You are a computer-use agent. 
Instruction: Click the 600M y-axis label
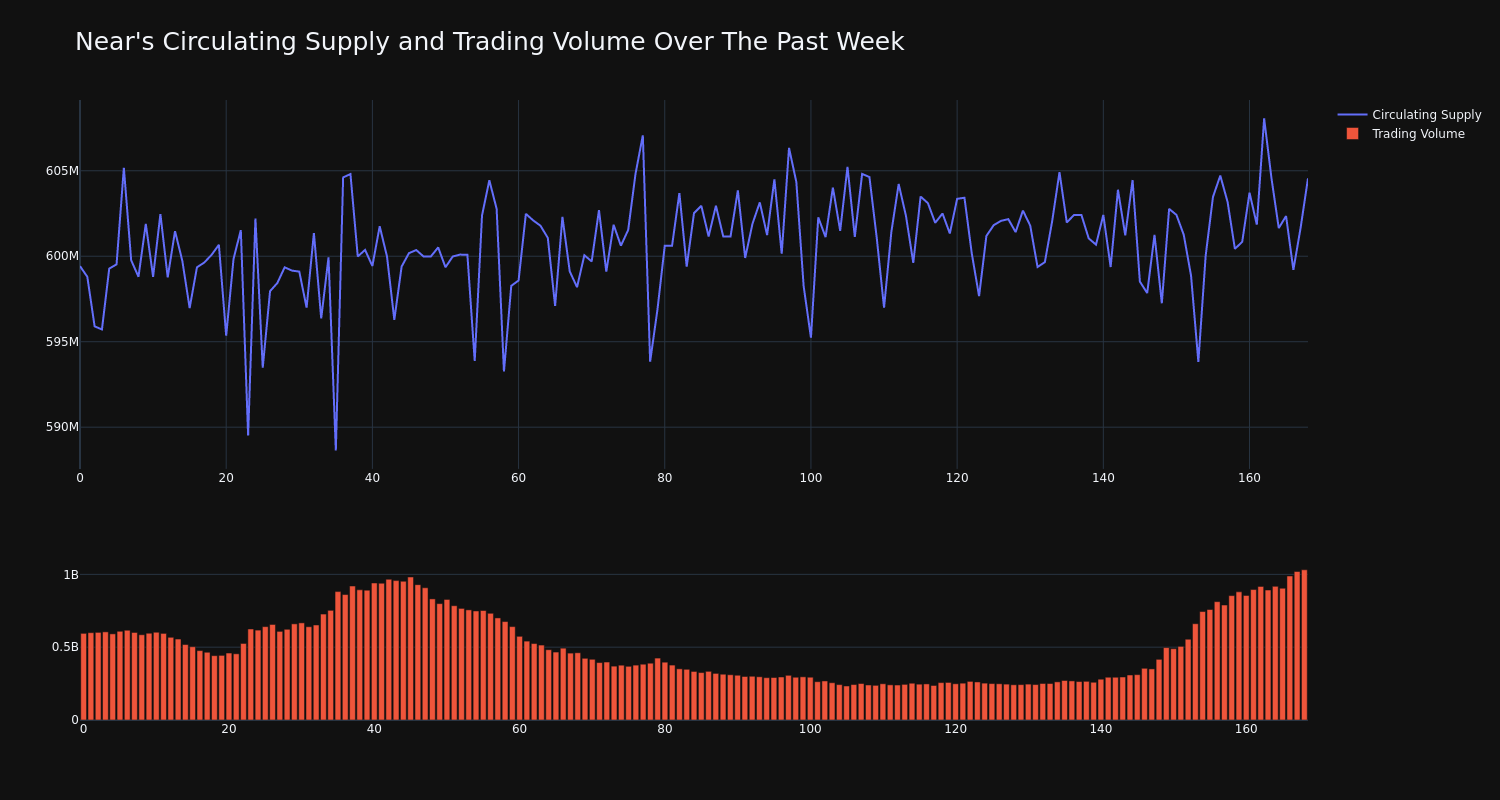coord(62,256)
